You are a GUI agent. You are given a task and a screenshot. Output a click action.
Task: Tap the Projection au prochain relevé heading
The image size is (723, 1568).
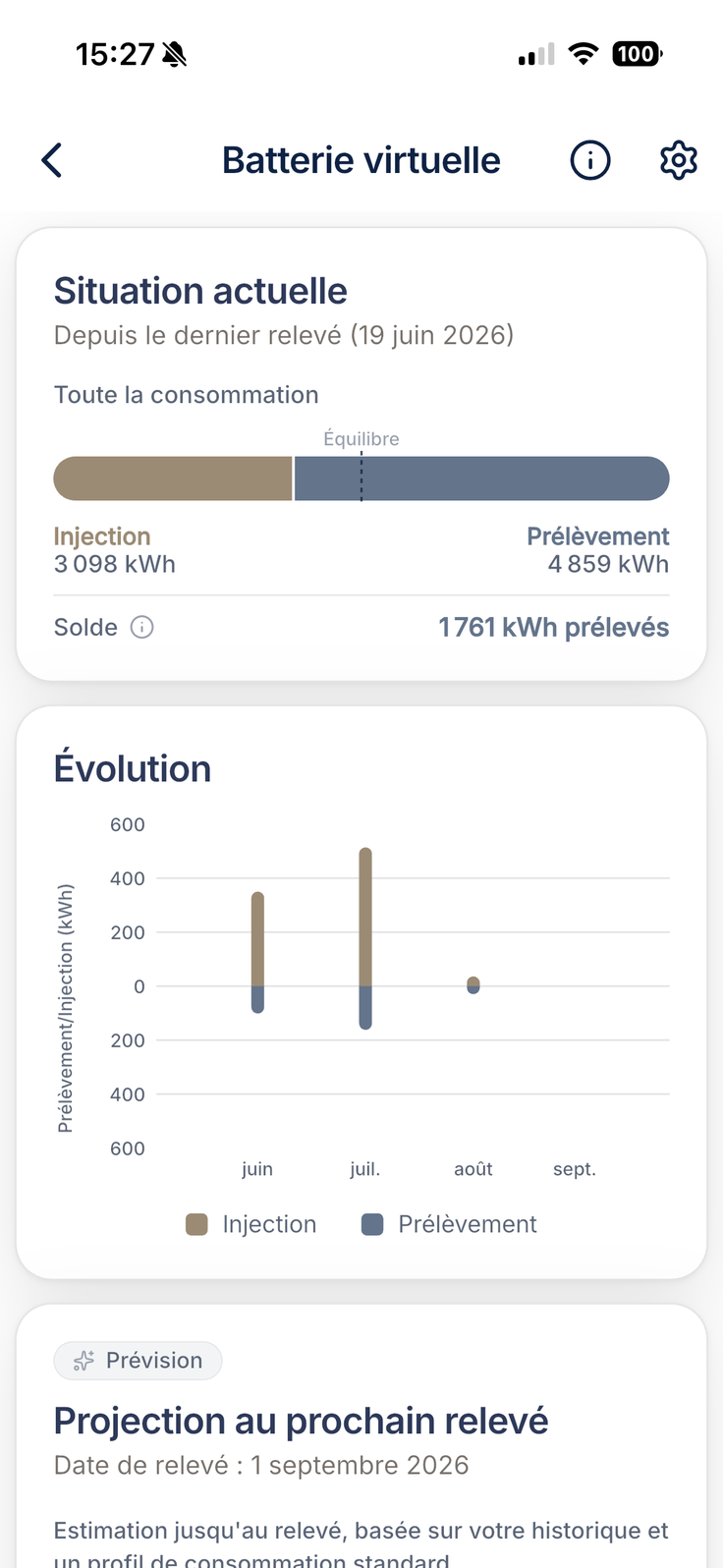coord(301,1421)
